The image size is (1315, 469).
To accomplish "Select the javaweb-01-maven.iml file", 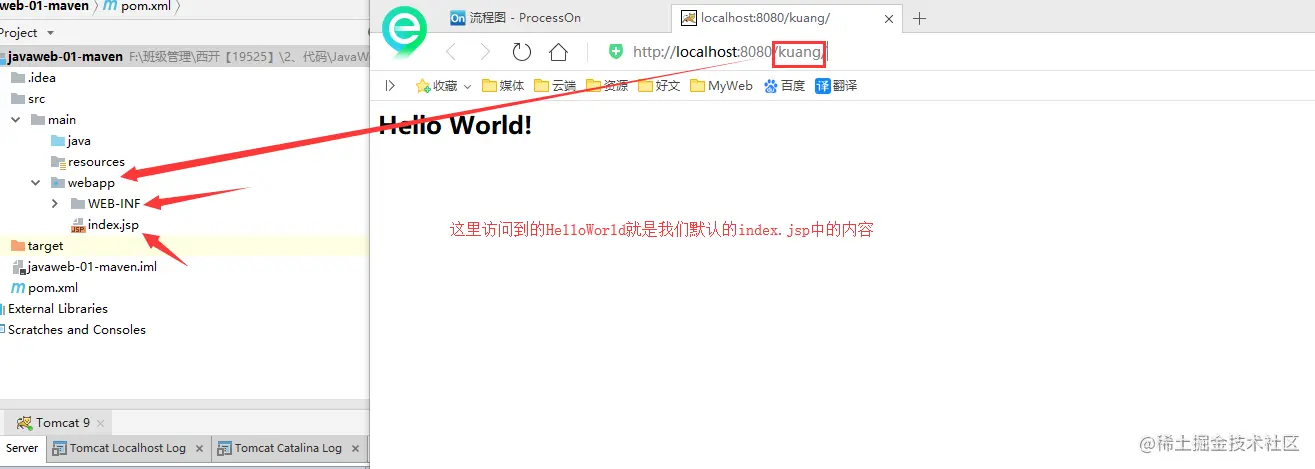I will click(x=84, y=267).
